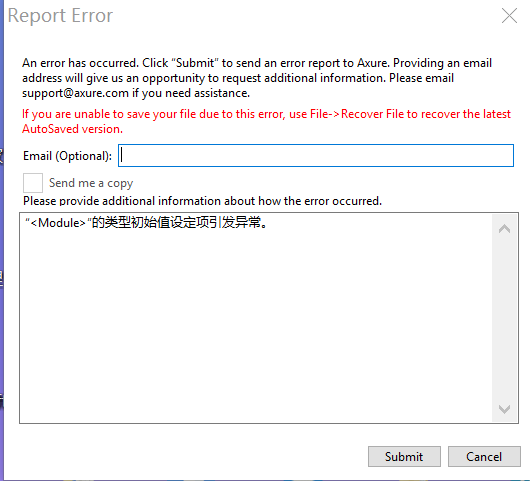Click the support@axure.com address text
The height and width of the screenshot is (481, 530).
75,93
